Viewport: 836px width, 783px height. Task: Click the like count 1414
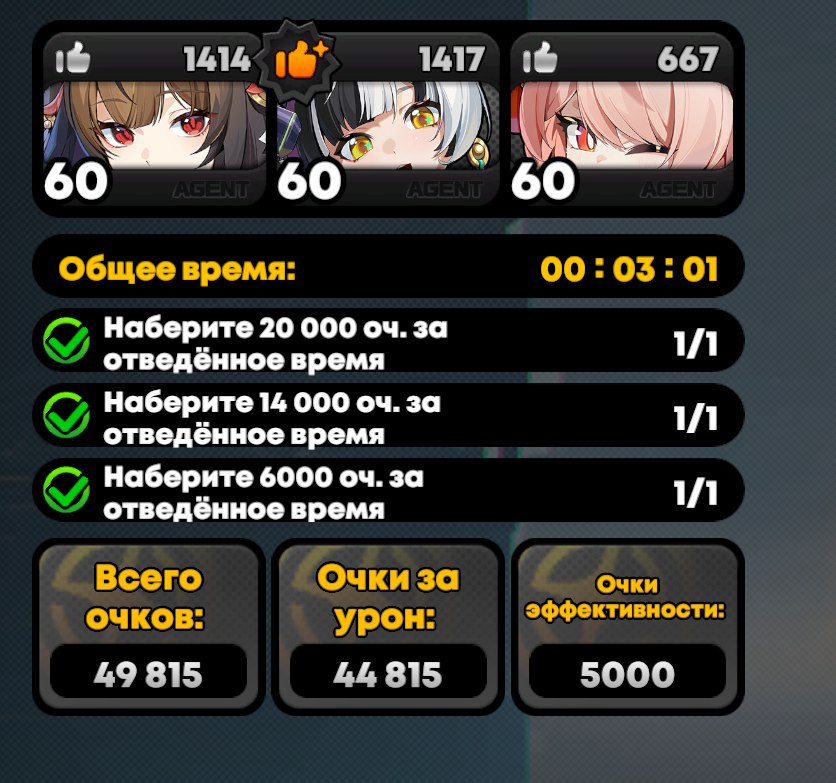pos(217,59)
